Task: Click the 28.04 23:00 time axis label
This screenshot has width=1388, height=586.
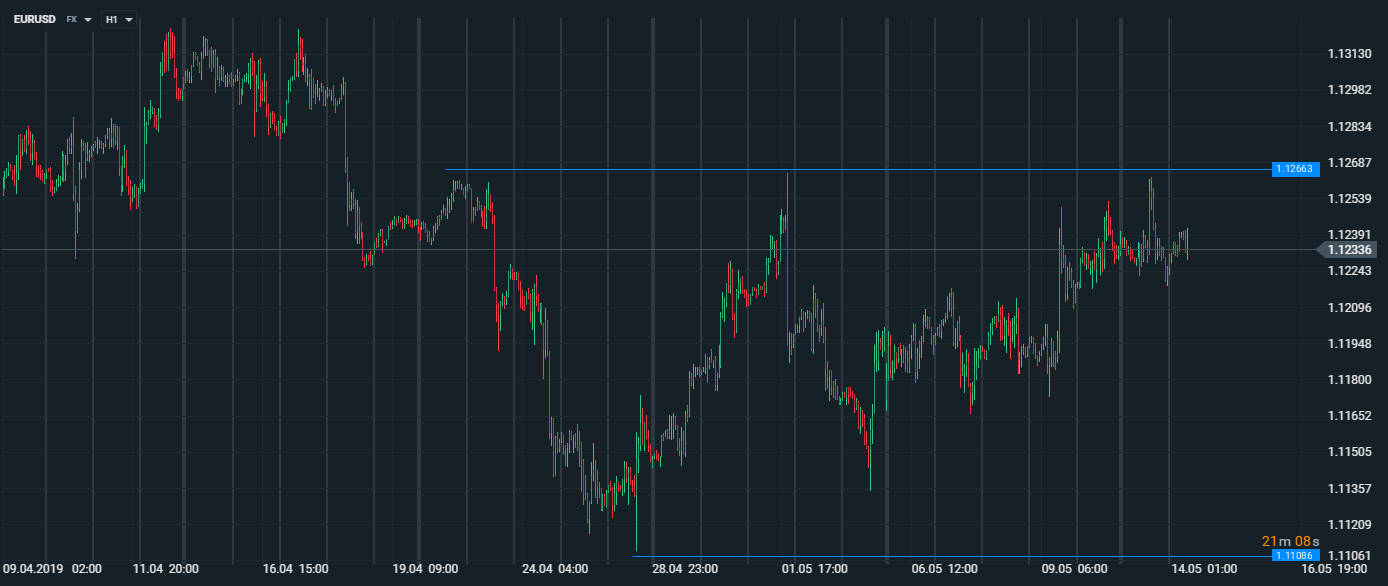Action: [x=684, y=569]
